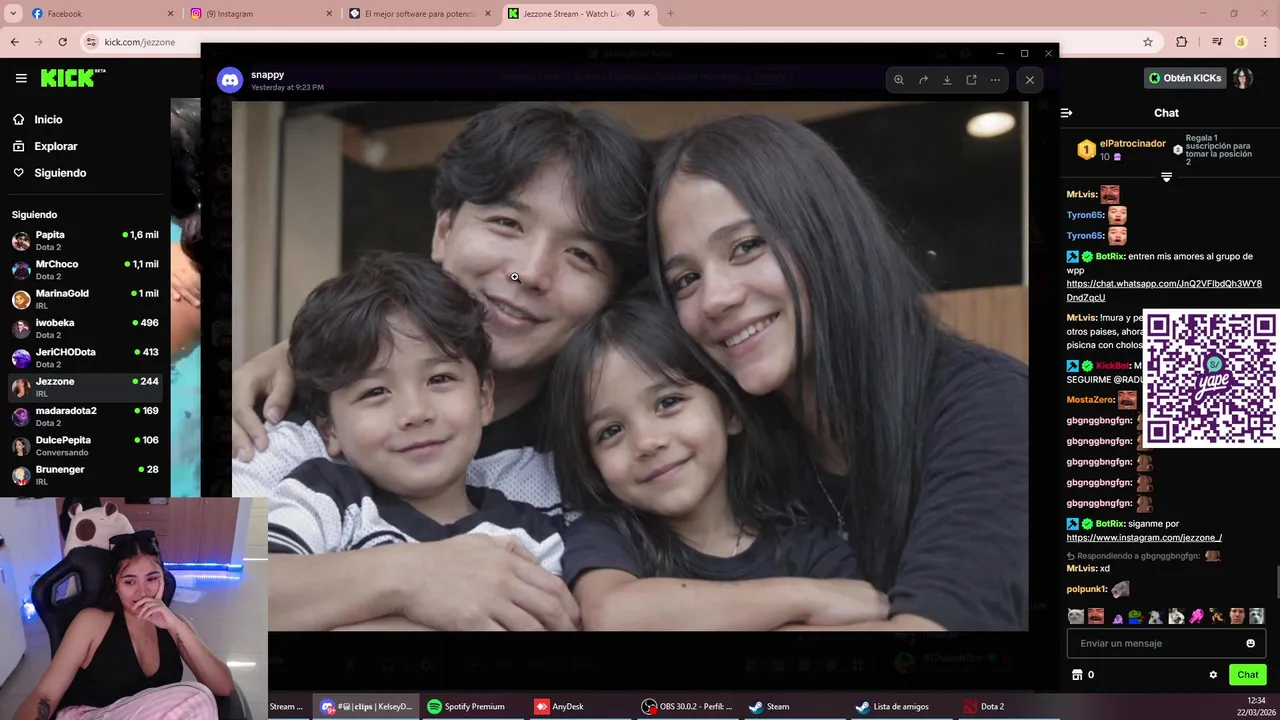View site information icon in address bar
The height and width of the screenshot is (720, 1280).
[x=92, y=42]
